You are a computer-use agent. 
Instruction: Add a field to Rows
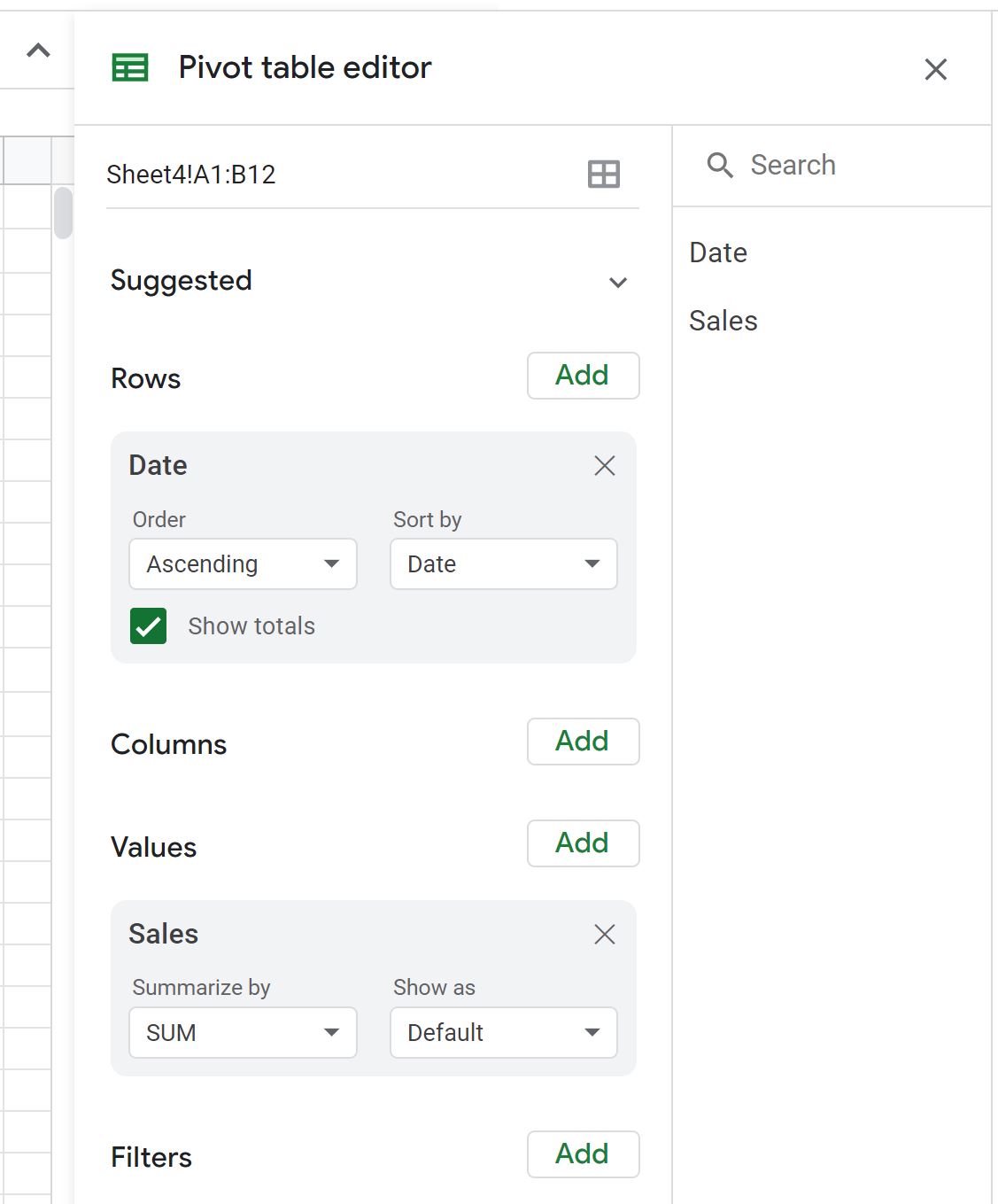[583, 376]
